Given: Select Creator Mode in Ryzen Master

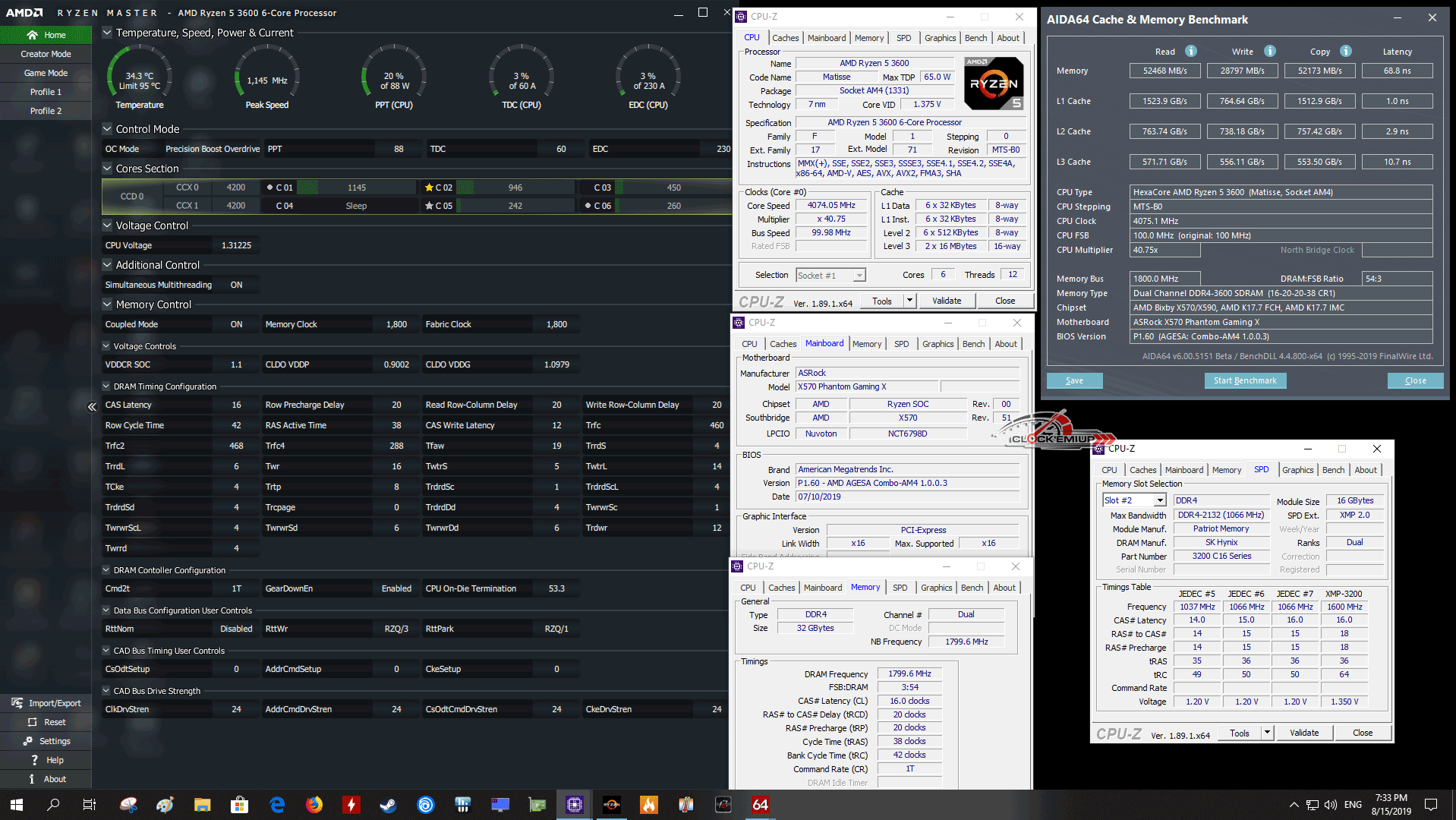Looking at the screenshot, I should pyautogui.click(x=46, y=54).
